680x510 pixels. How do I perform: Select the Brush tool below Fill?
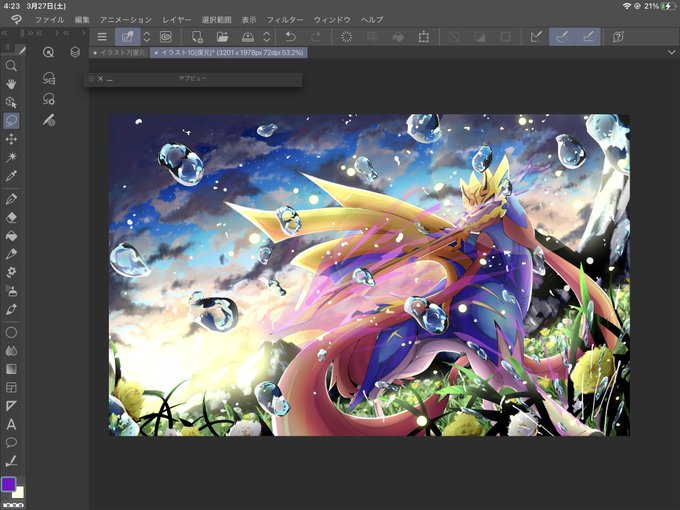pyautogui.click(x=11, y=254)
